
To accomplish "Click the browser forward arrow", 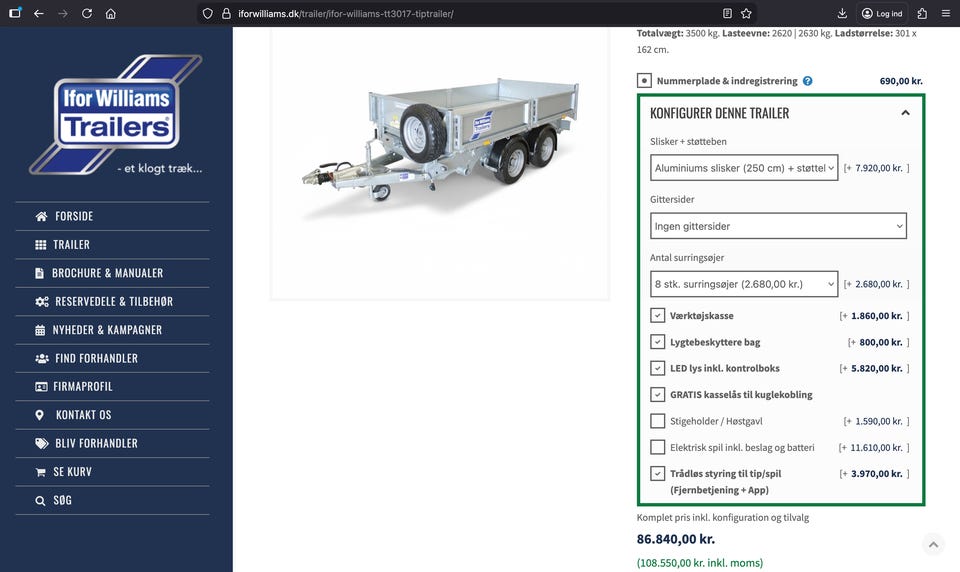I will pos(62,13).
